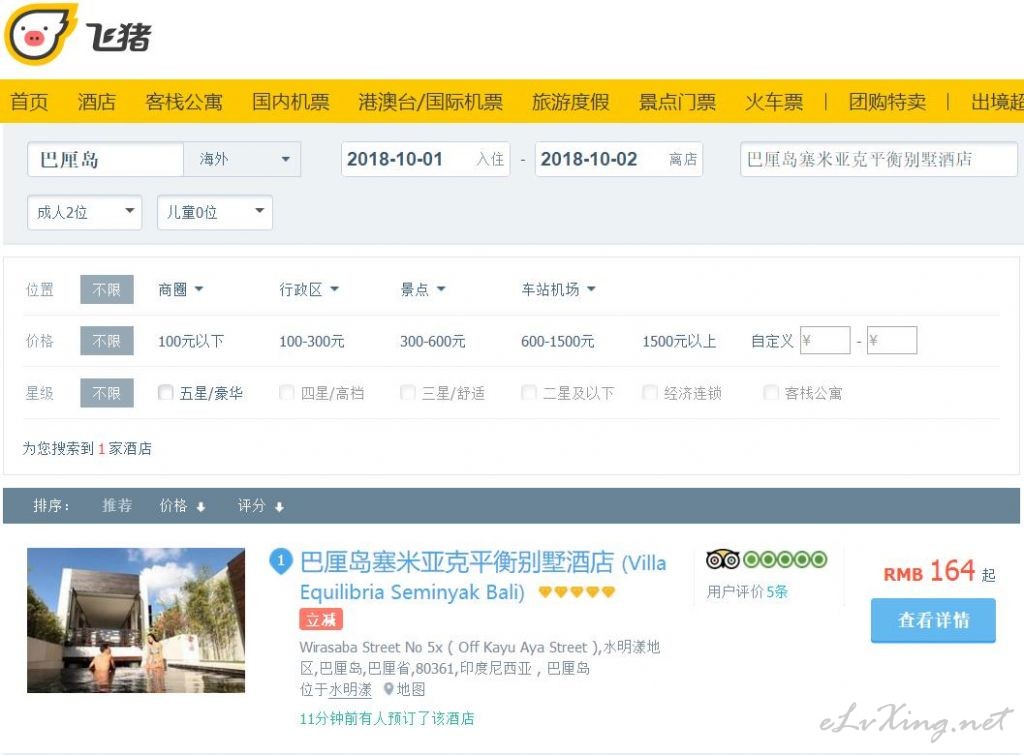Go to 首页 in navigation bar
The width and height of the screenshot is (1024, 755).
point(29,102)
